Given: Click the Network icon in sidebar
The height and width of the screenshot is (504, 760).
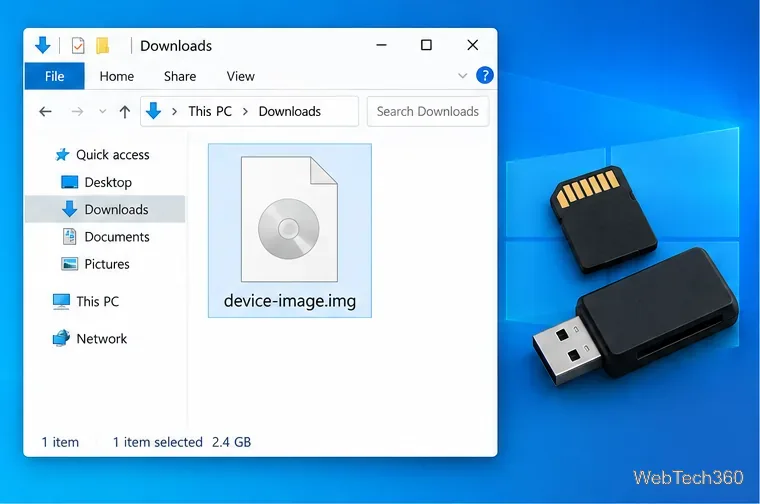Looking at the screenshot, I should 61,338.
